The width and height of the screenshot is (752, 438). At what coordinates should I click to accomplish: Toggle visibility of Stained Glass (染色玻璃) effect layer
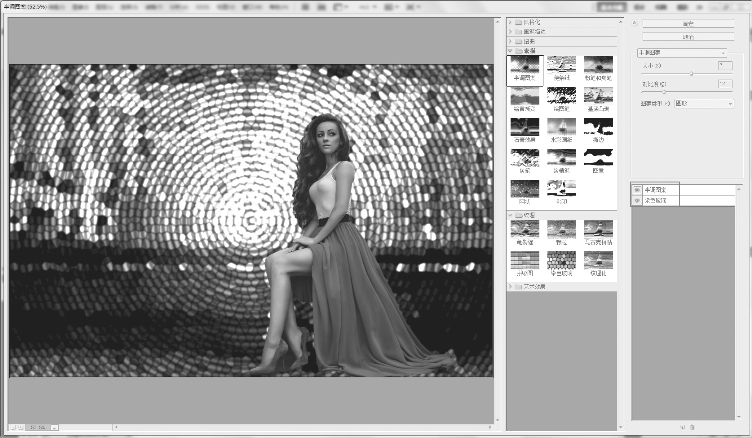[637, 200]
